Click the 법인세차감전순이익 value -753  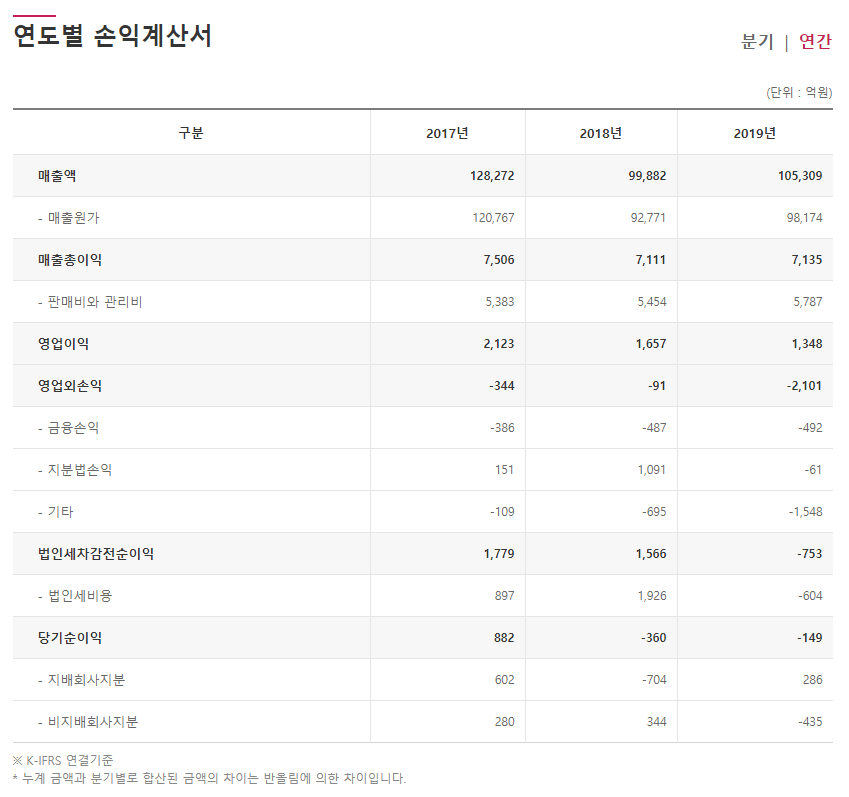pos(809,554)
